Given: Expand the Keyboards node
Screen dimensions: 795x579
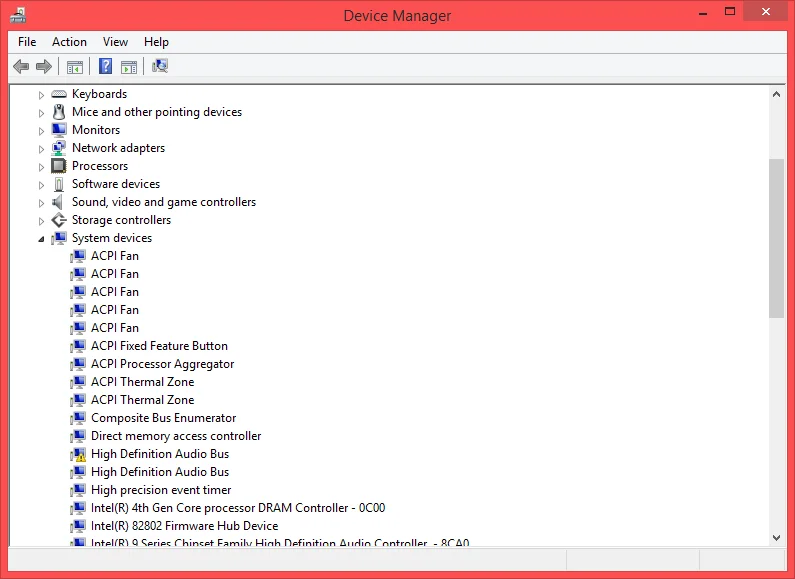Looking at the screenshot, I should pos(41,95).
